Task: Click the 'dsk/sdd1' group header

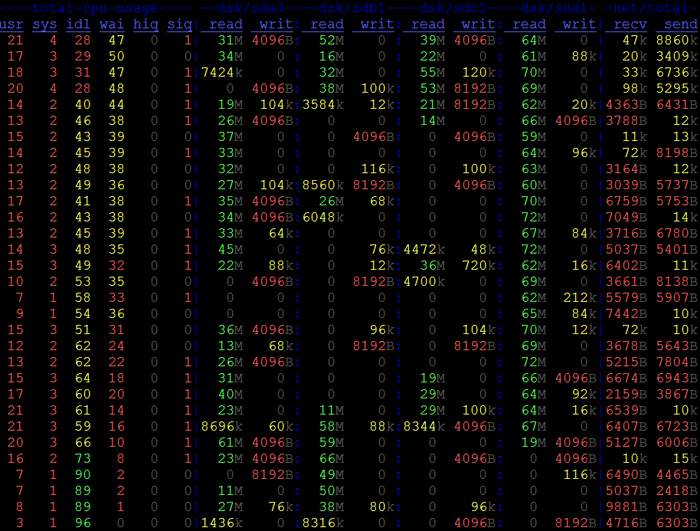Action: click(x=554, y=8)
